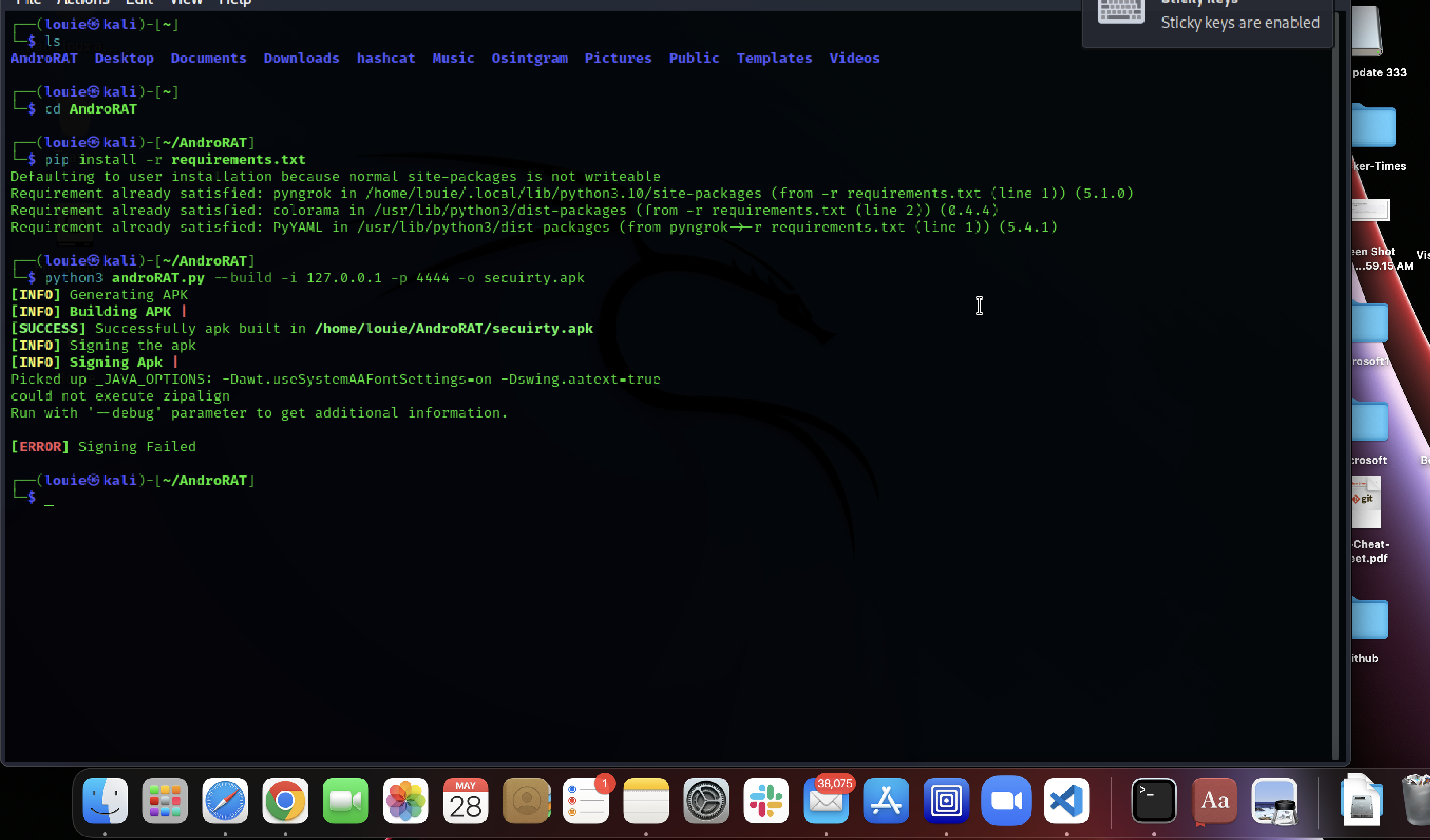Launch Slack from the Dock
This screenshot has height=840, width=1430.
tap(766, 801)
